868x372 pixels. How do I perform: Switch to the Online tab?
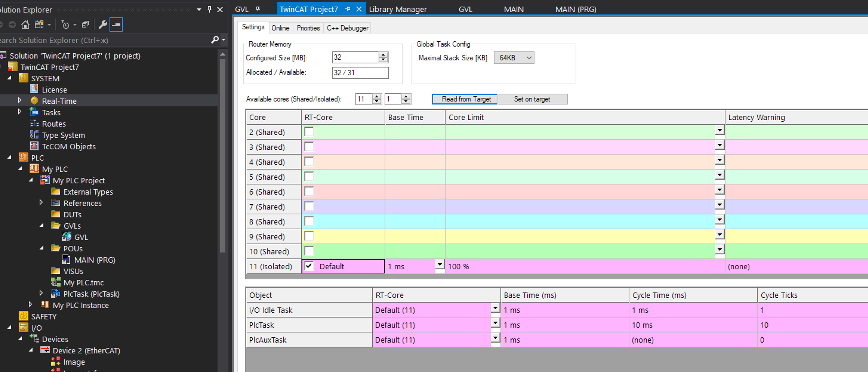281,28
